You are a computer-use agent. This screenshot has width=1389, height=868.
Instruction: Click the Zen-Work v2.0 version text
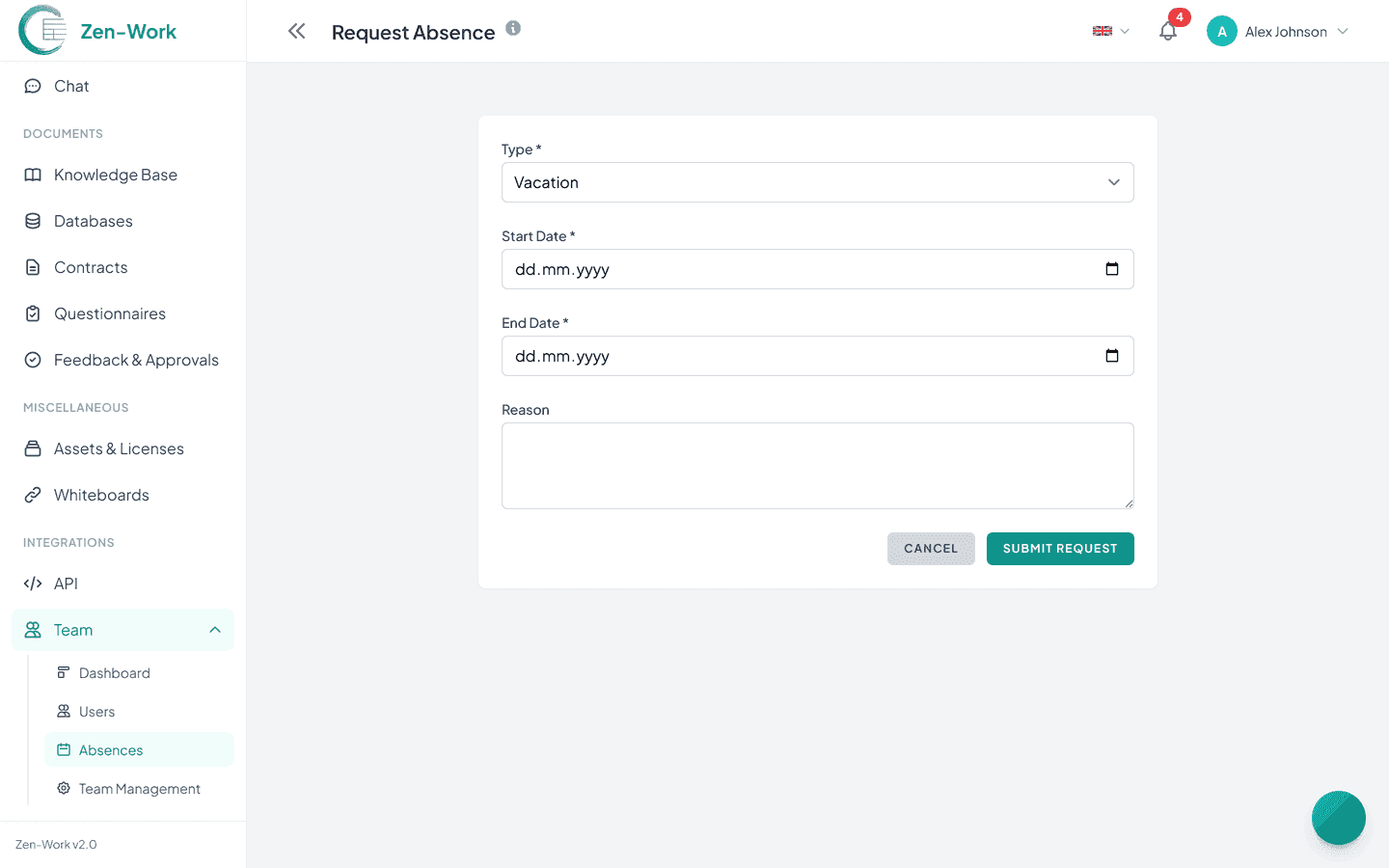coord(56,844)
